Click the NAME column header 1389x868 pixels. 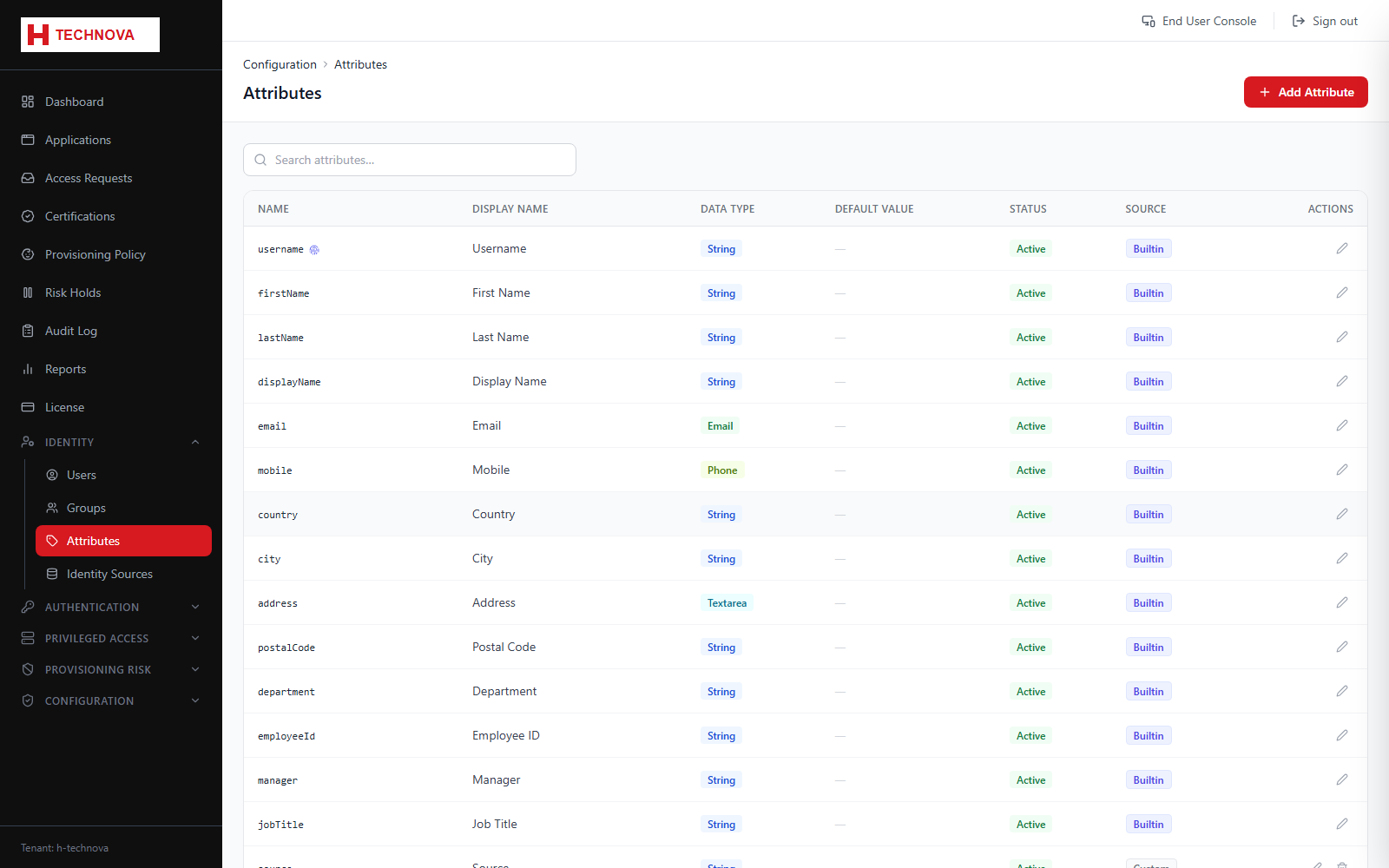pyautogui.click(x=273, y=209)
